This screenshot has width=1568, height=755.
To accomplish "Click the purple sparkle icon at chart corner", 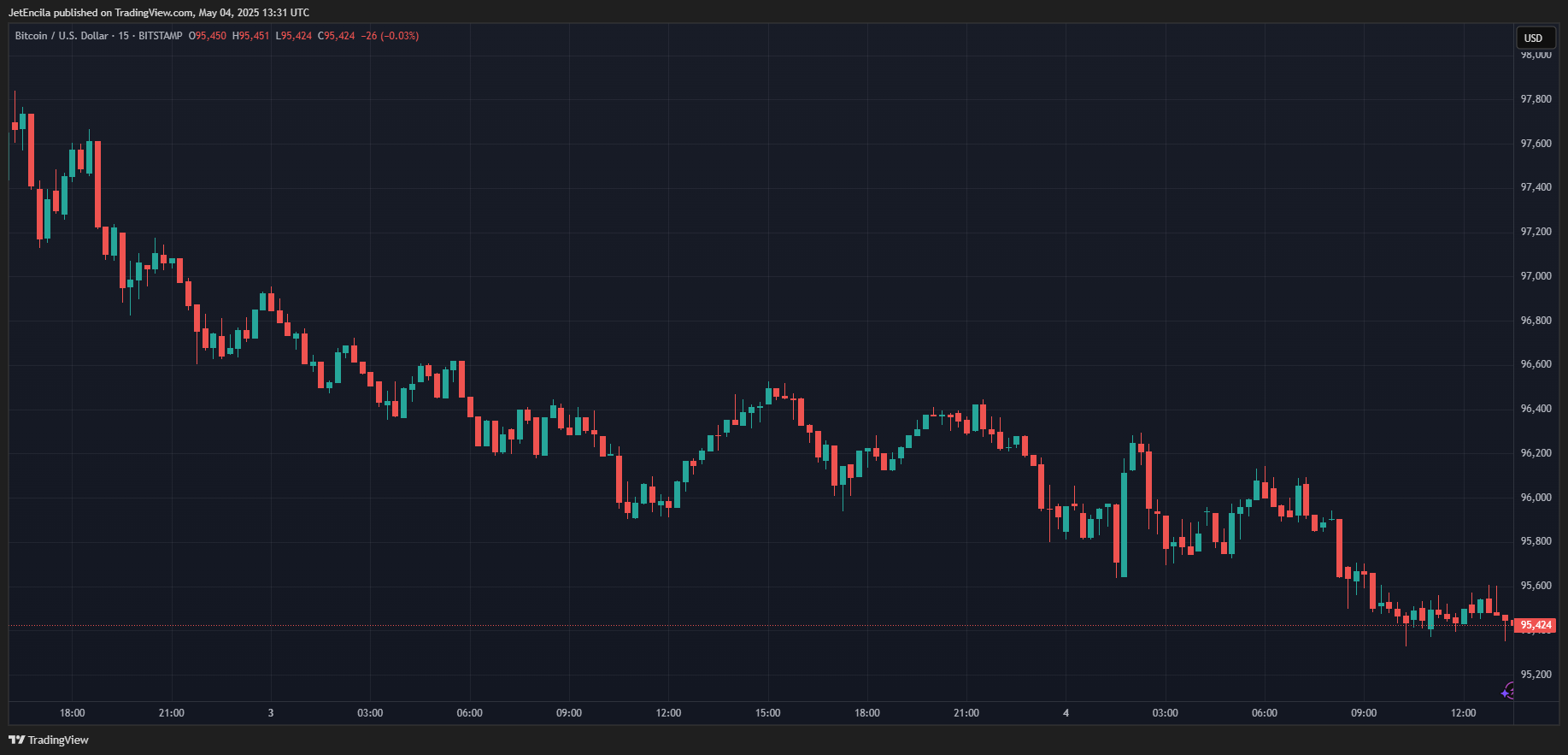I will 1507,691.
